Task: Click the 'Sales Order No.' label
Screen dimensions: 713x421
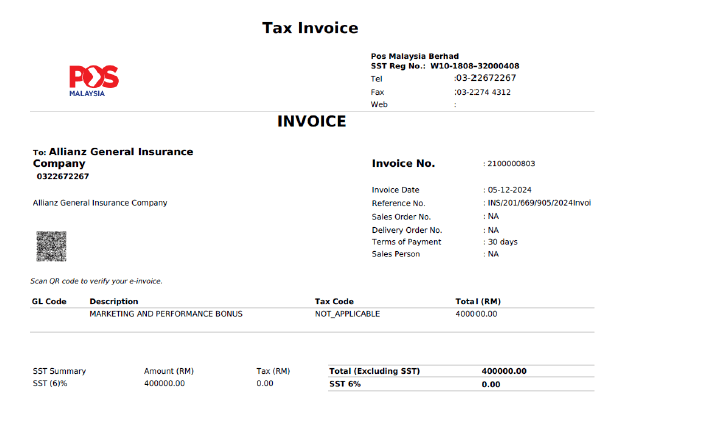Action: click(401, 217)
